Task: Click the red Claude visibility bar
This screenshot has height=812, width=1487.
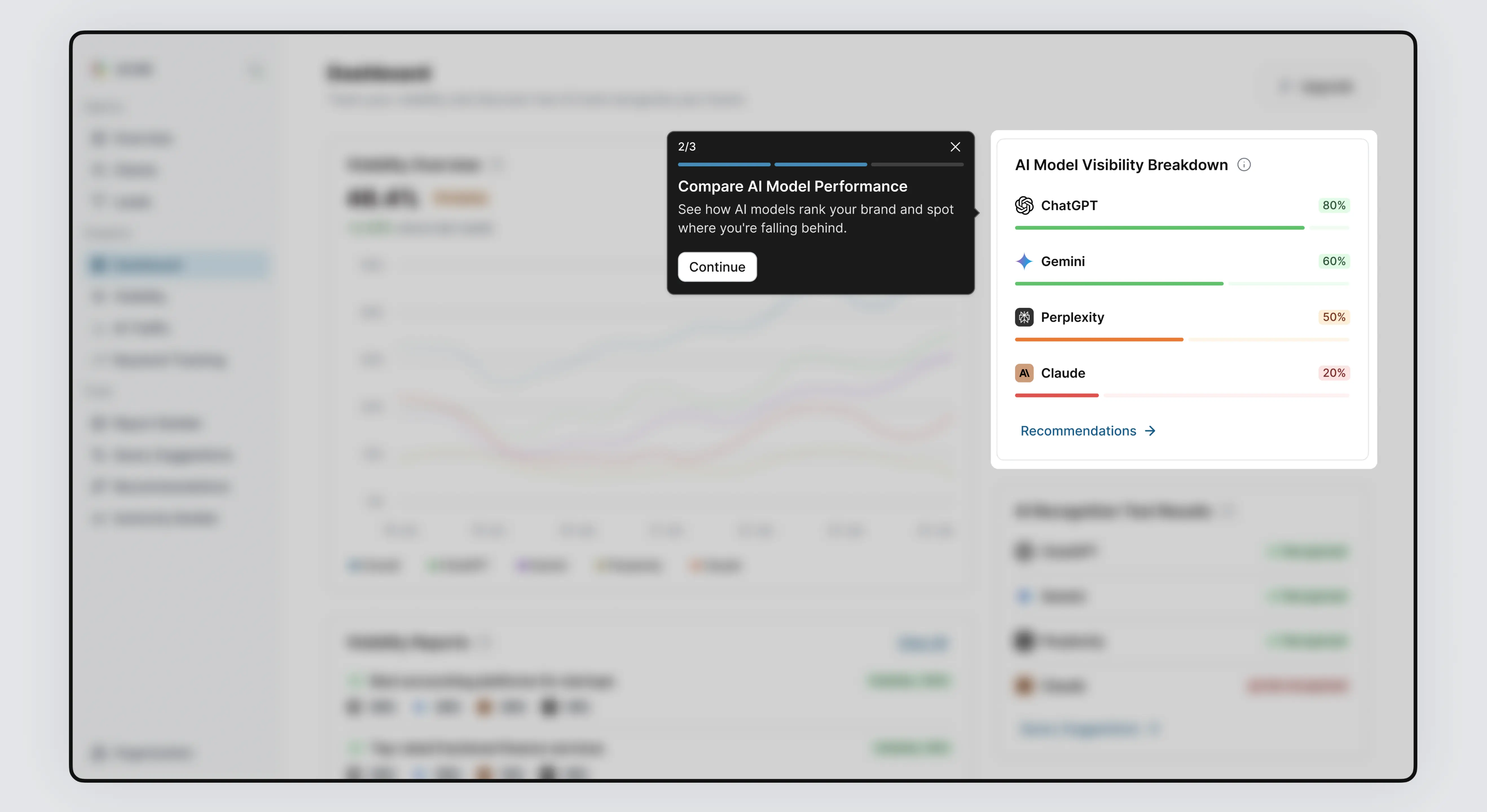Action: 1056,395
